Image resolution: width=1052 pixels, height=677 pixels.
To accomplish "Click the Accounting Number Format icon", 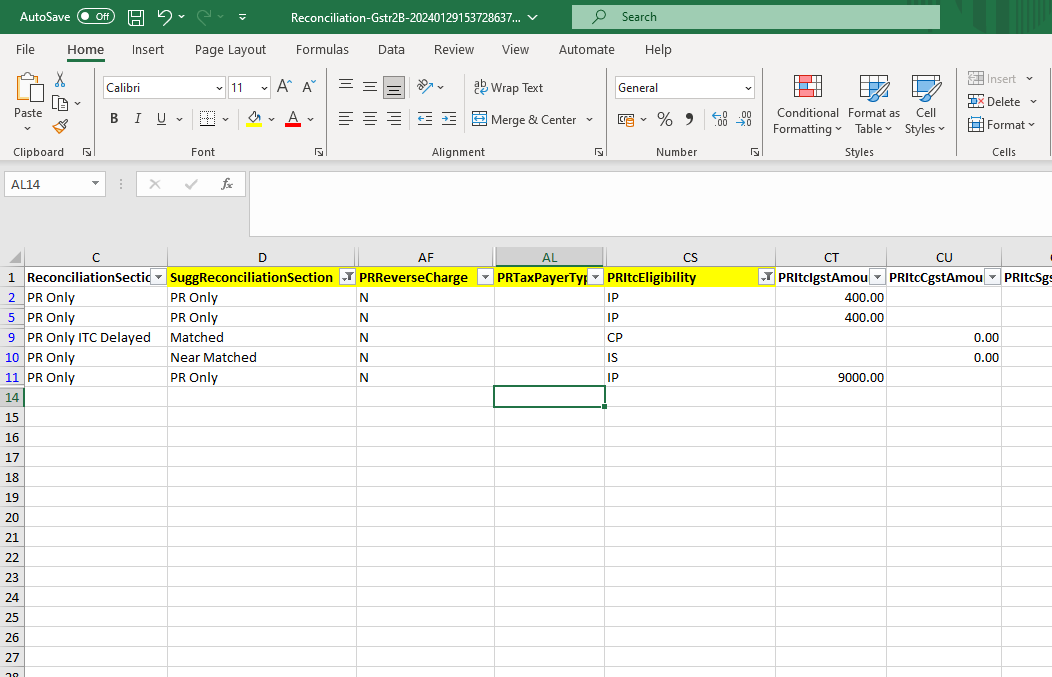I will (626, 119).
